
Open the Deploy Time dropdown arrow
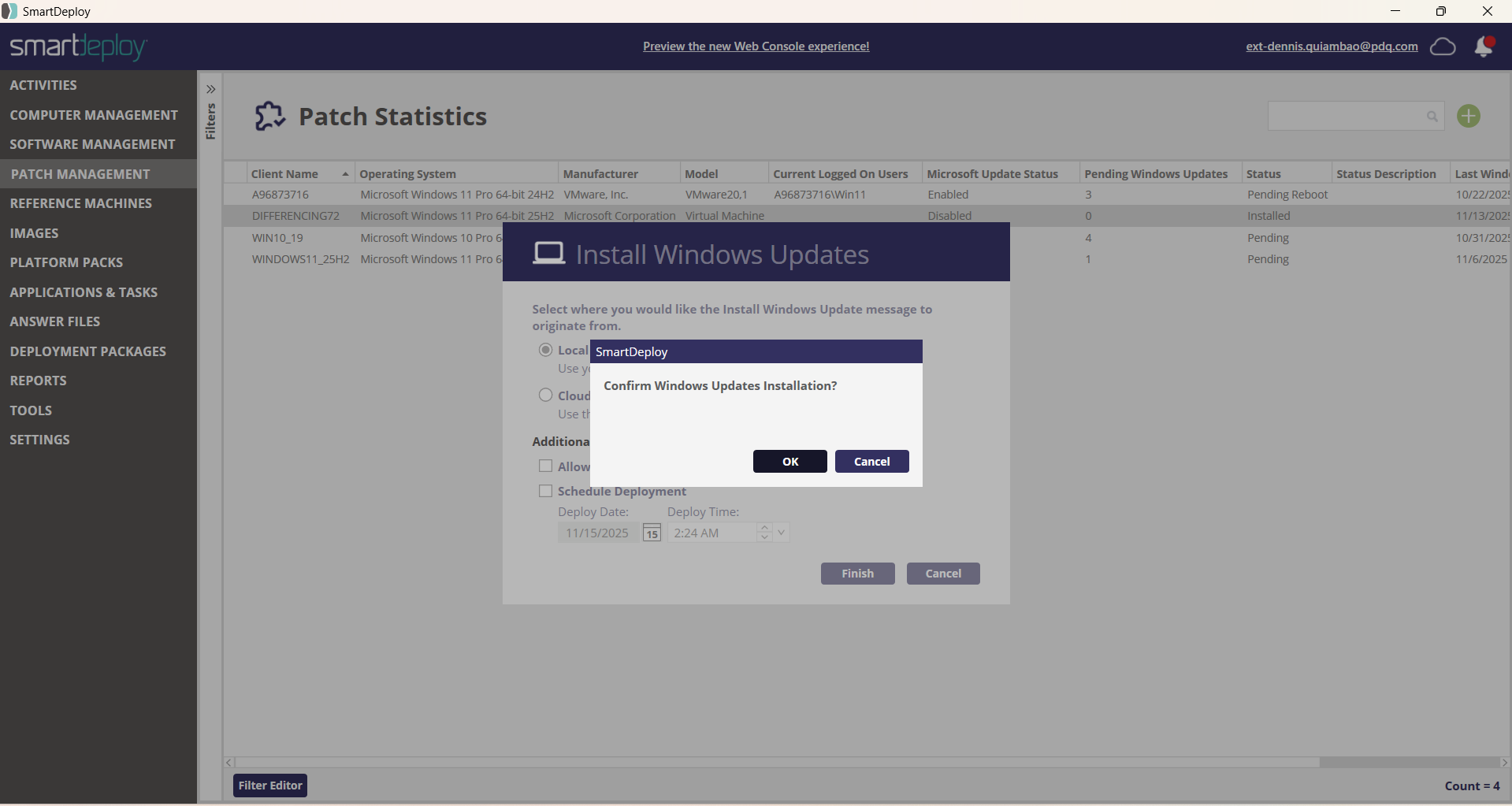tap(781, 533)
